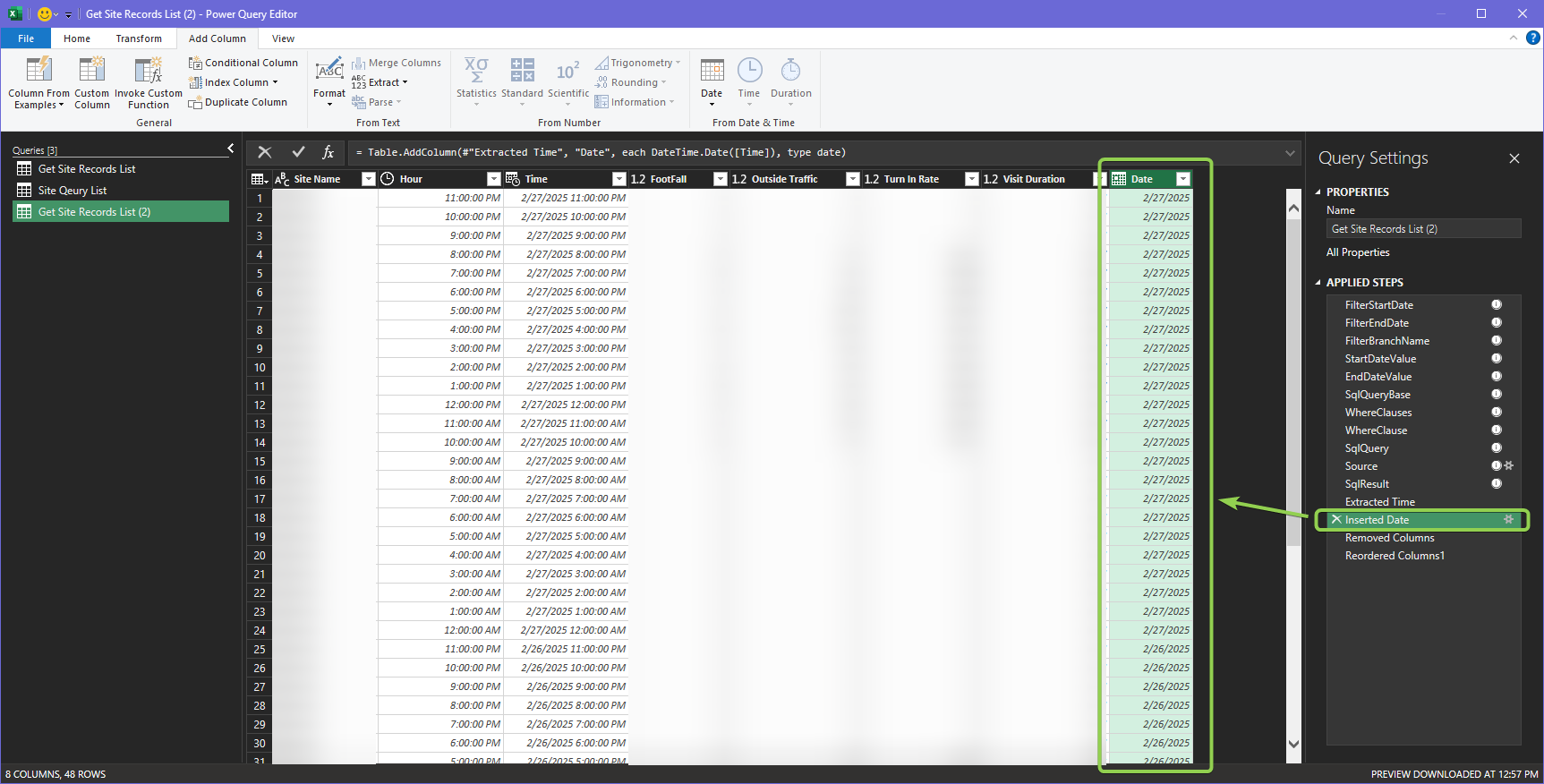The height and width of the screenshot is (784, 1544).
Task: Open Turn In Rate filter dropdown
Action: point(971,179)
